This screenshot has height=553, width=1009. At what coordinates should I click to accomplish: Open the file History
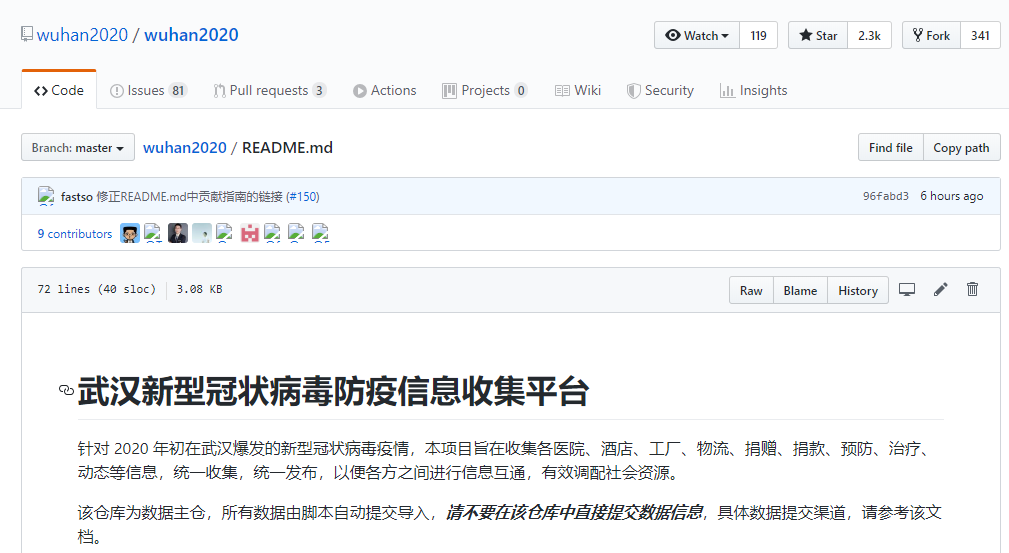[x=858, y=290]
